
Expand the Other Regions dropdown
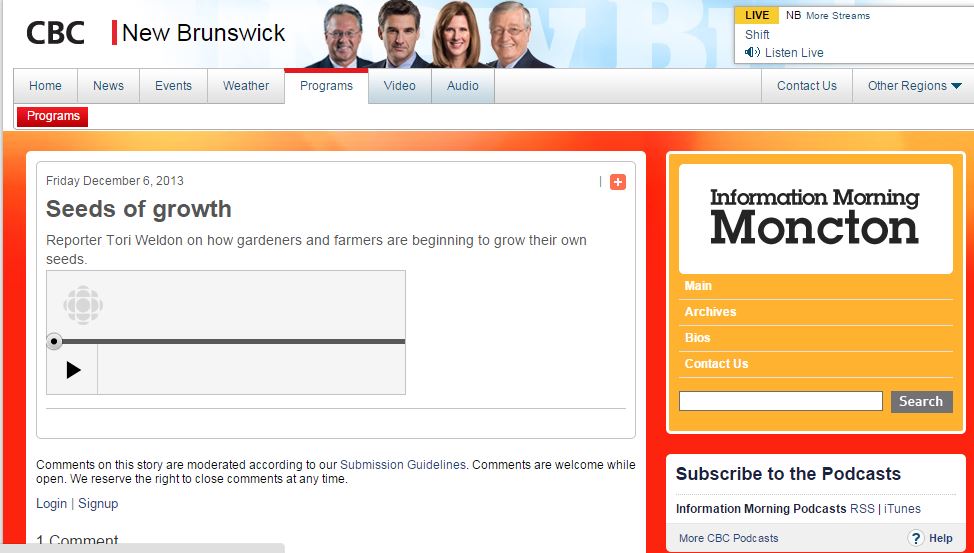pyautogui.click(x=914, y=86)
